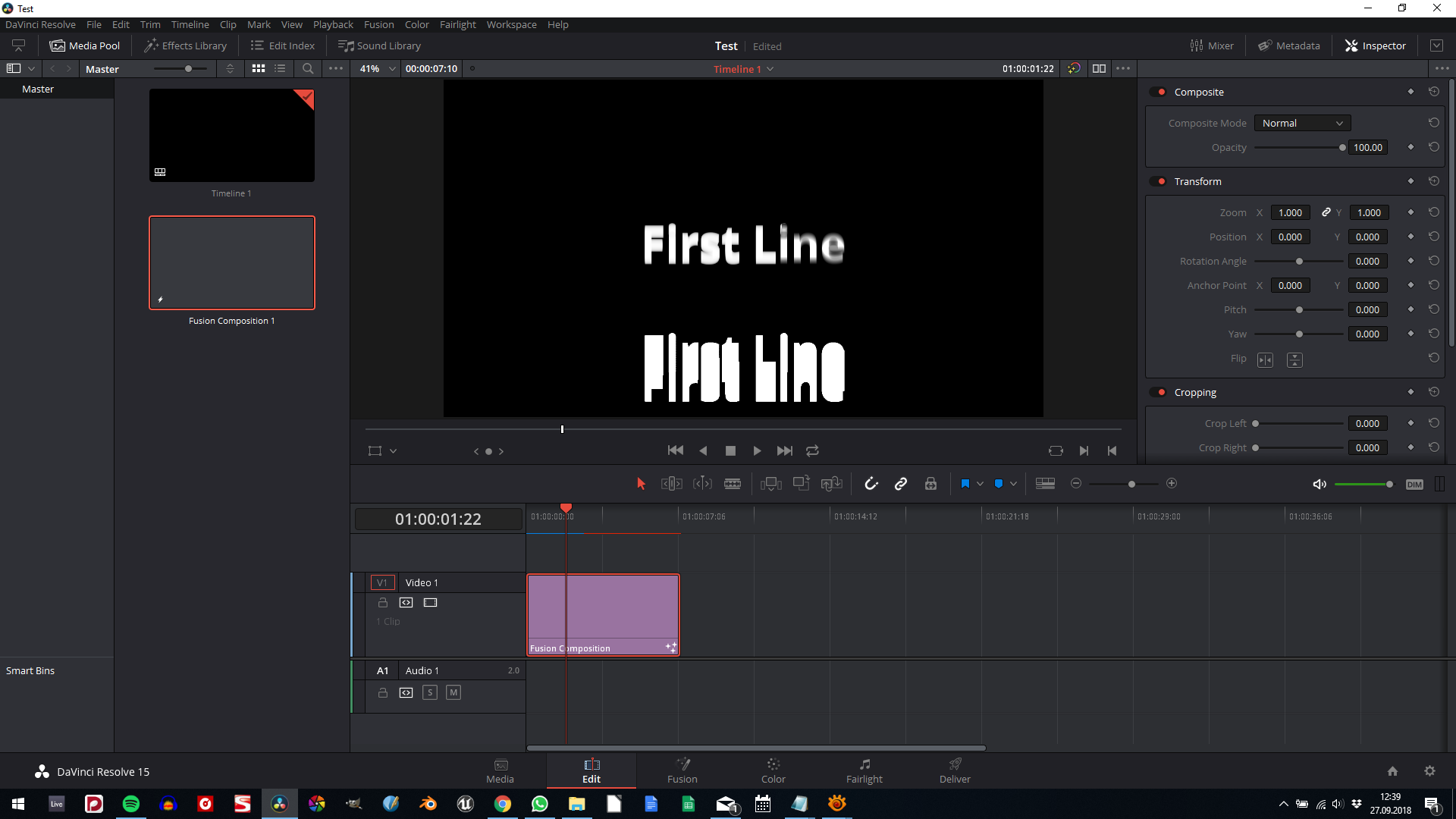Click the blue Flag icon
Viewport: 1456px width, 819px height.
point(965,484)
